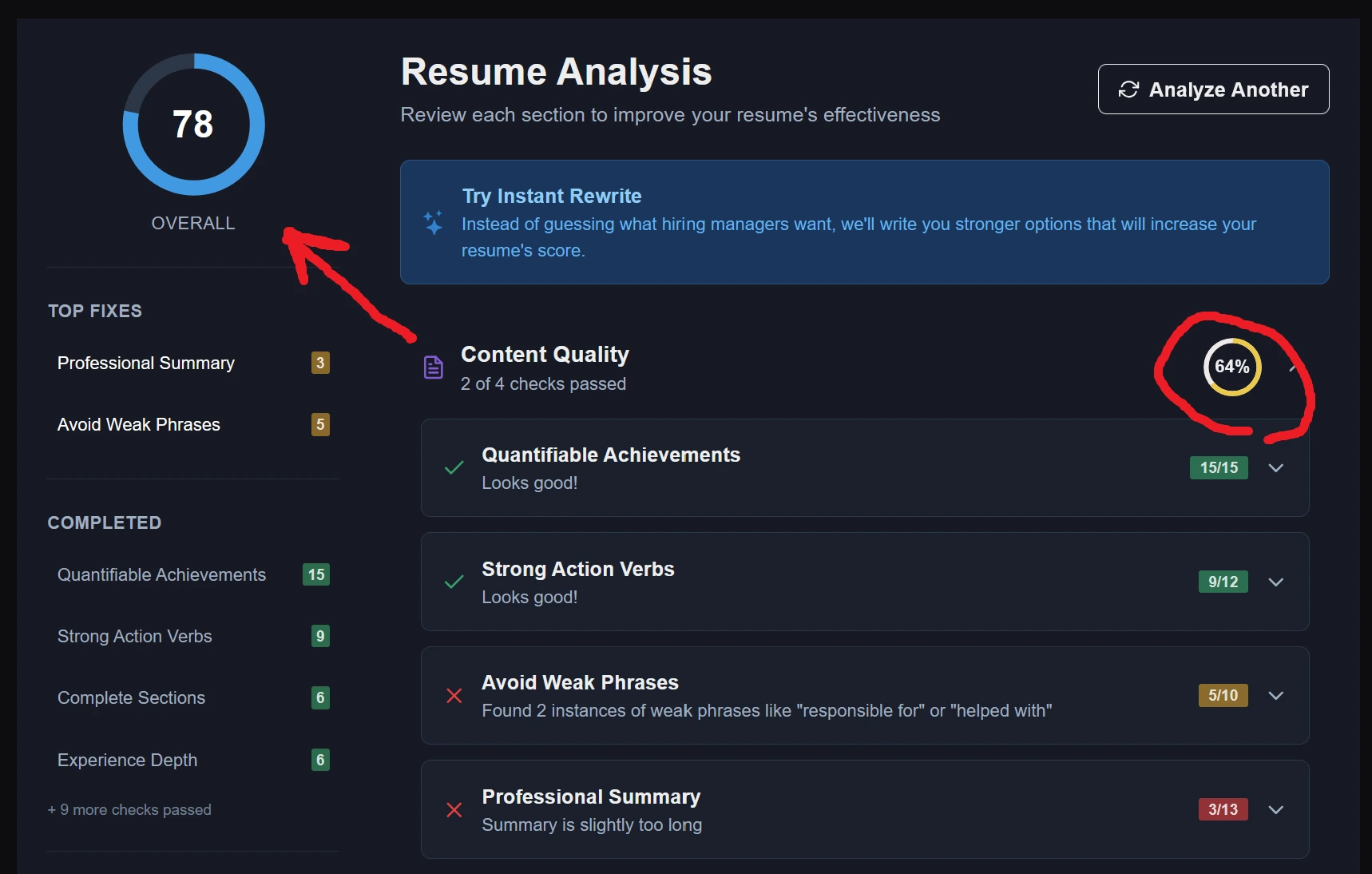
Task: Expand the Avoid Weak Phrases details
Action: click(x=1275, y=696)
